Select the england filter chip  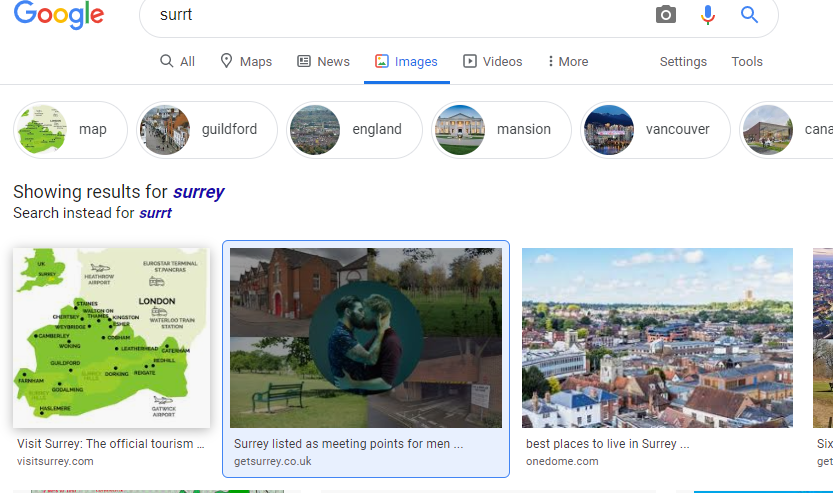click(354, 130)
